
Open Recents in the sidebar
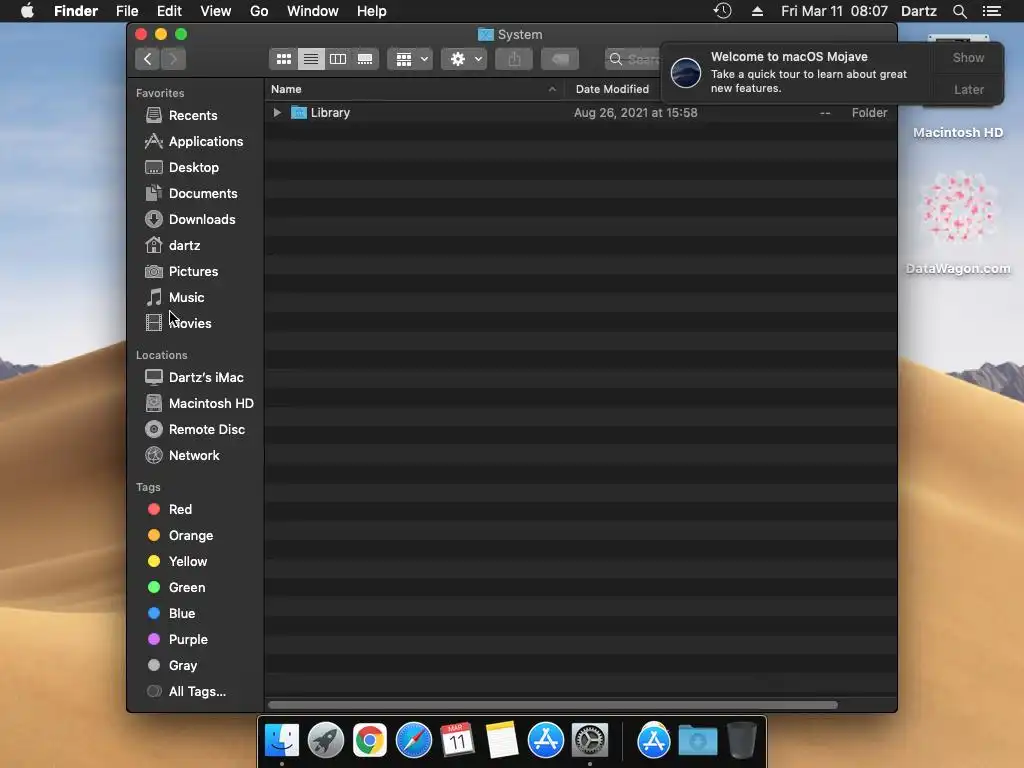pyautogui.click(x=193, y=116)
